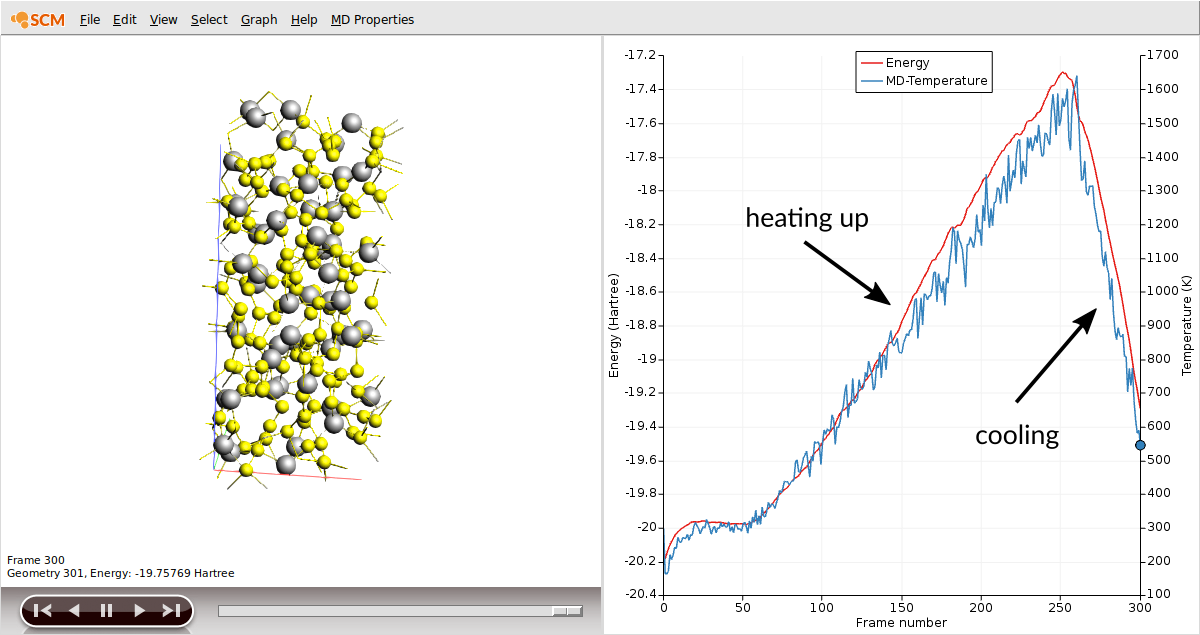This screenshot has height=635, width=1200.
Task: Step forward one frame
Action: [x=139, y=610]
